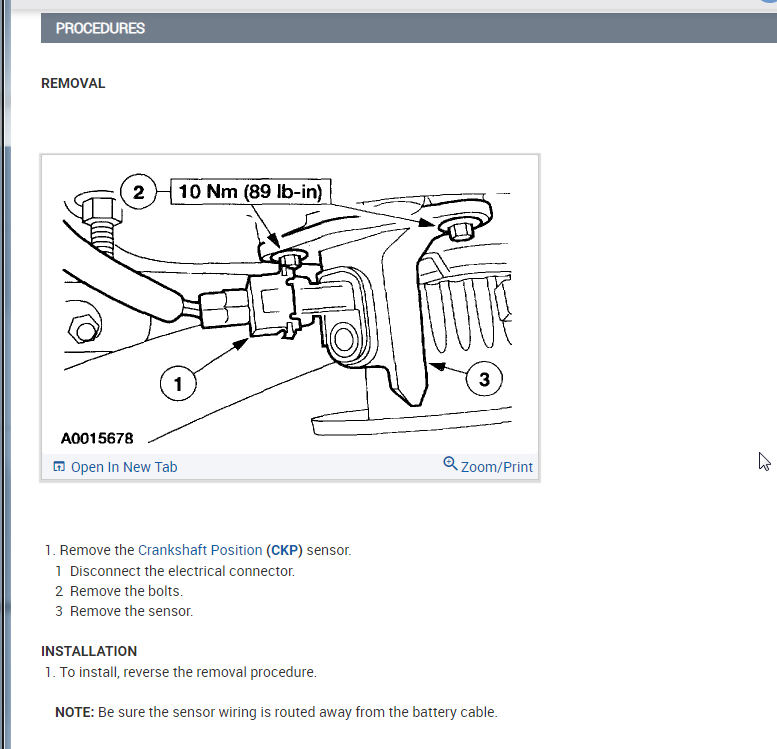Open the Crankshaft Position link

click(x=200, y=550)
